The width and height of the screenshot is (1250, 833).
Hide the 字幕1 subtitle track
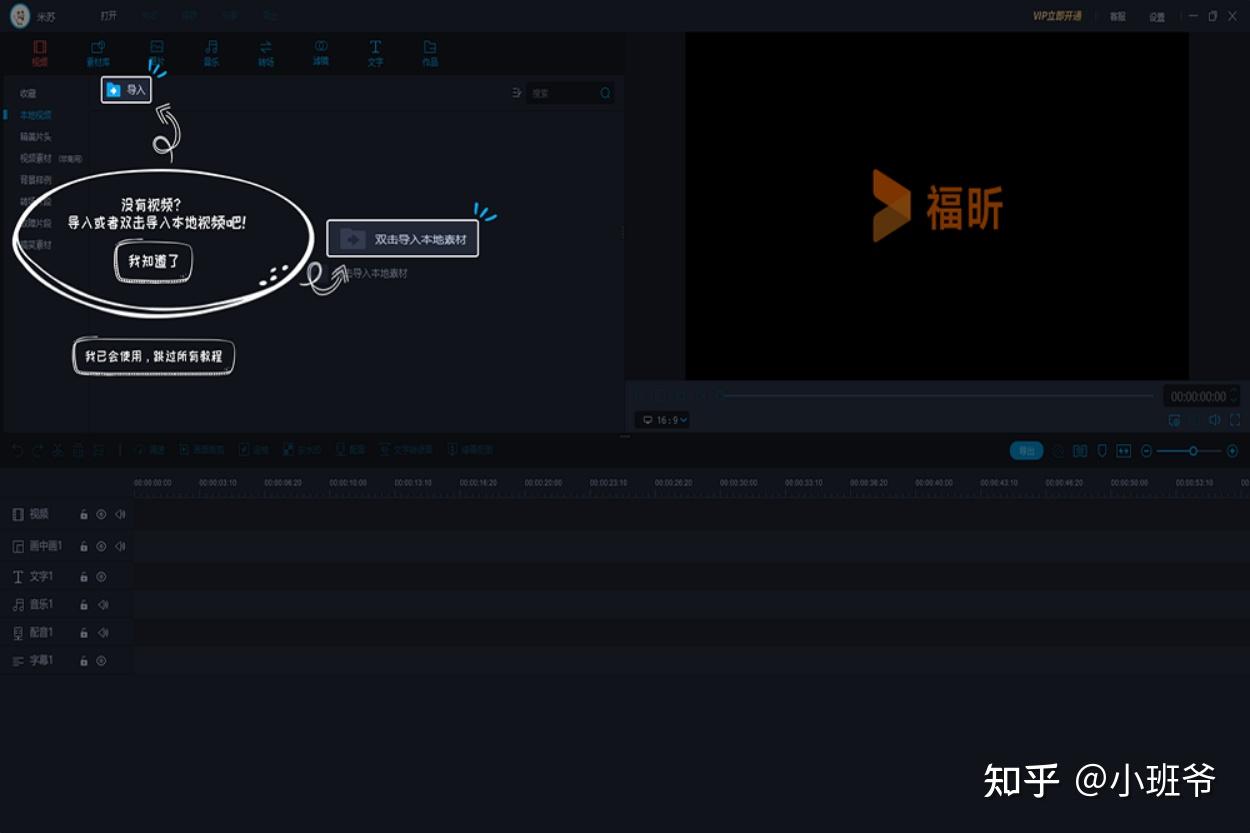(x=101, y=661)
